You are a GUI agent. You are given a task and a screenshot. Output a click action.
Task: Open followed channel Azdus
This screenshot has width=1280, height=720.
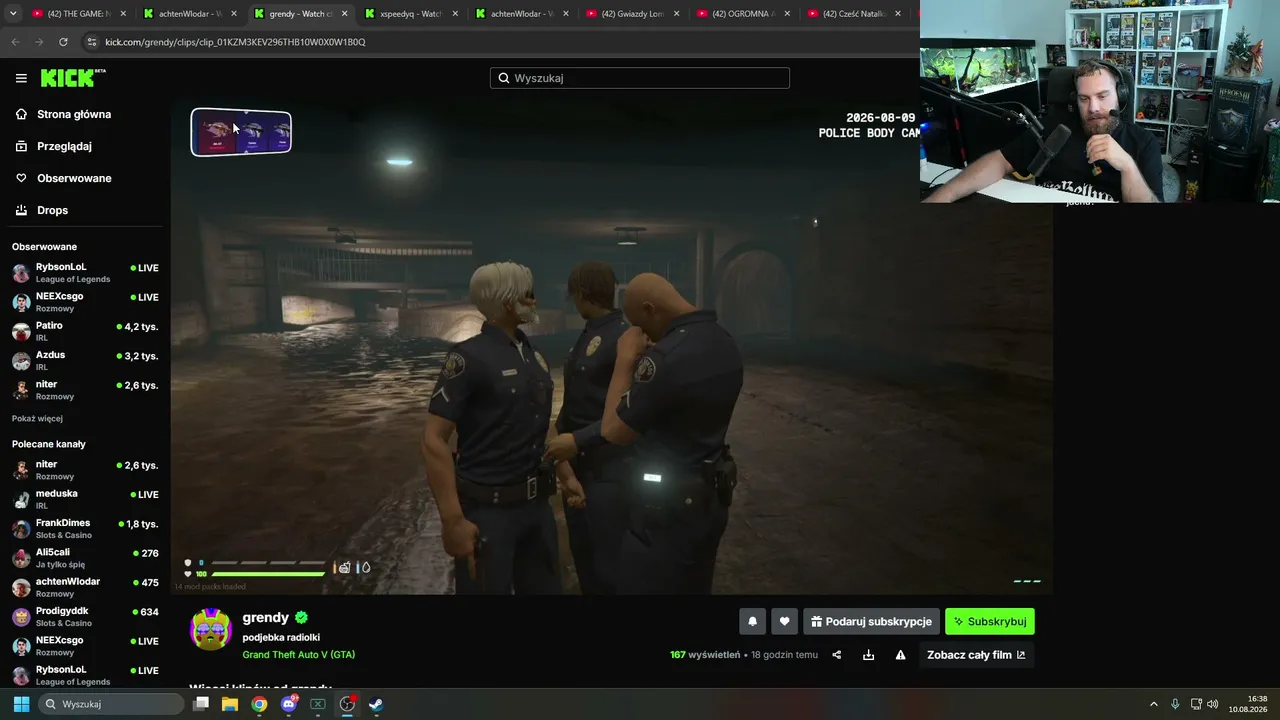coord(85,360)
